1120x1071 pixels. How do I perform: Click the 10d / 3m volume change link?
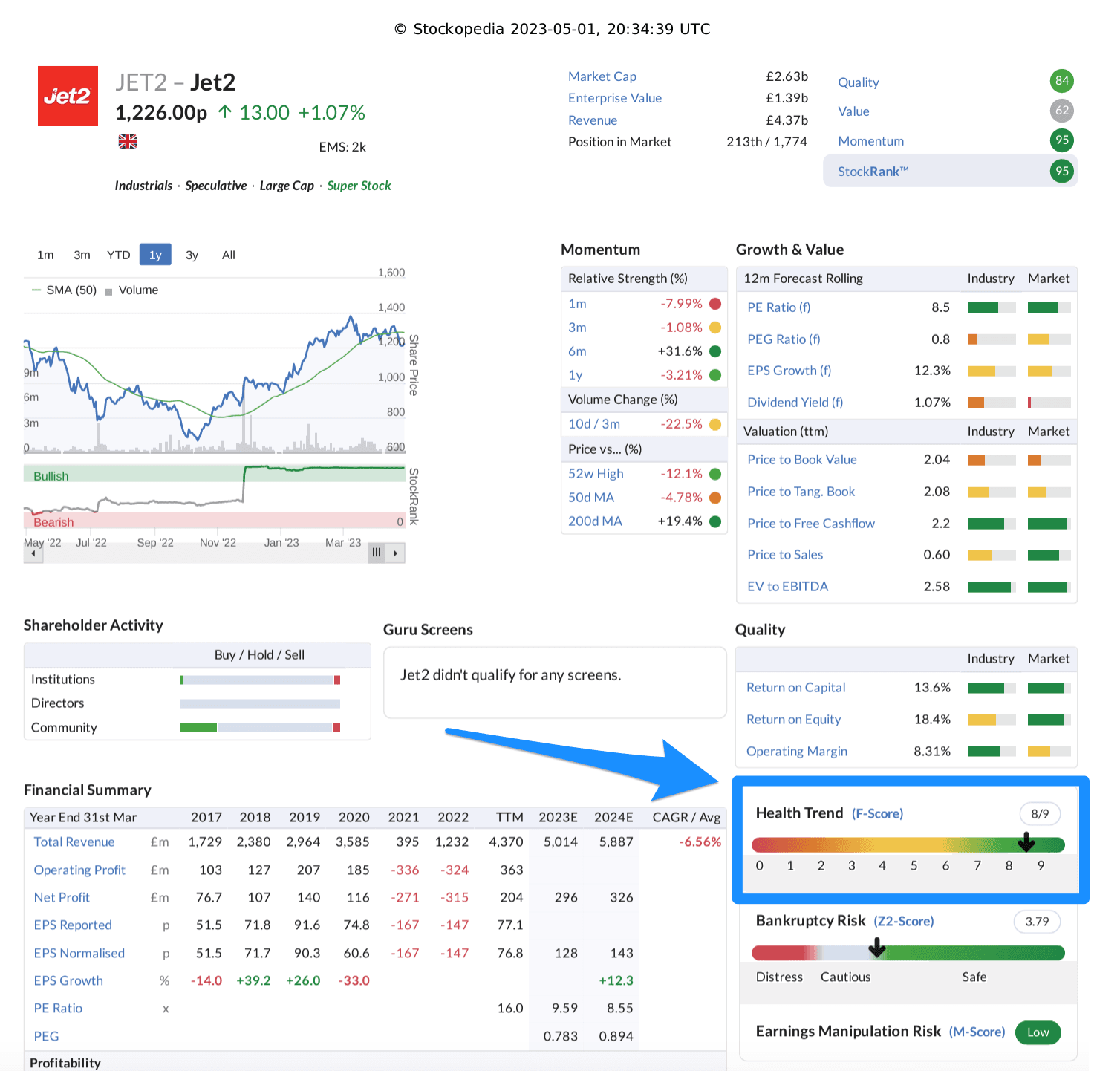coord(594,424)
